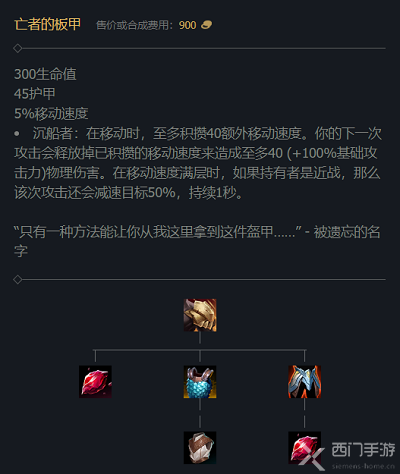This screenshot has width=400, height=474.
Task: Click the Dead Man's Plate item icon
Action: [200, 315]
